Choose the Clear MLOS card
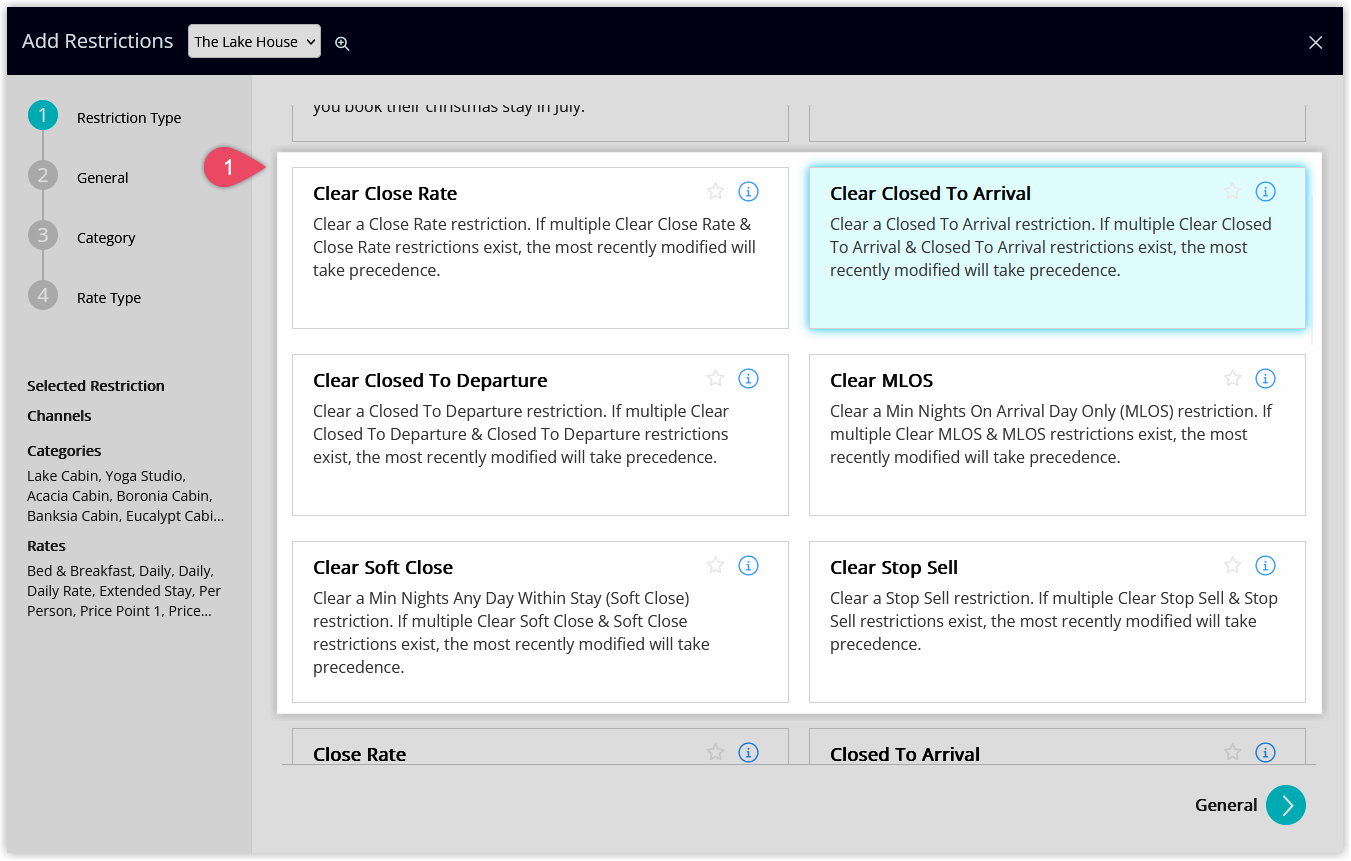This screenshot has height=861, width=1351. click(x=1057, y=435)
